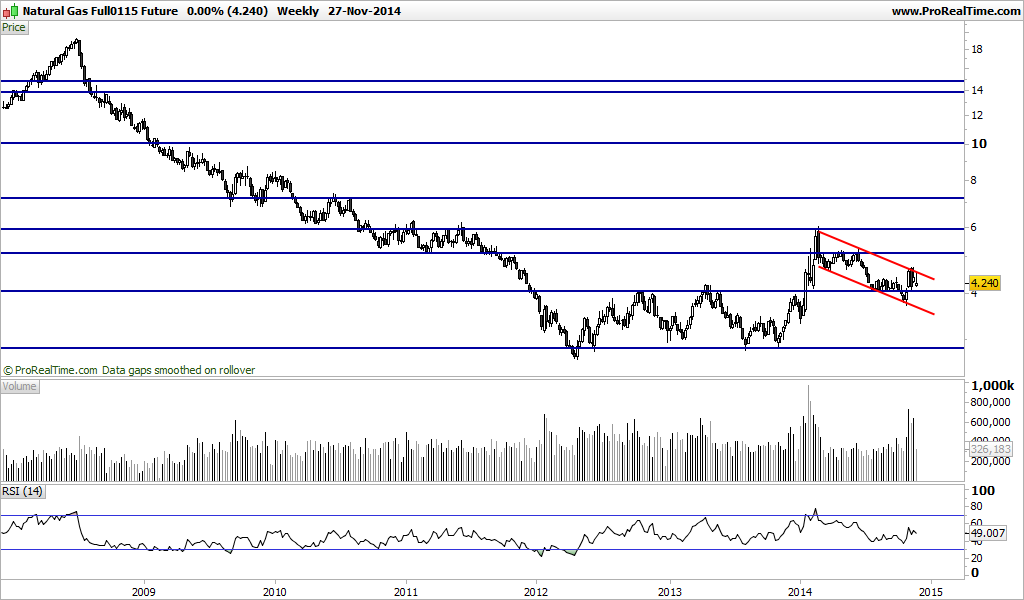Click the lower red channel trendline

tap(876, 291)
